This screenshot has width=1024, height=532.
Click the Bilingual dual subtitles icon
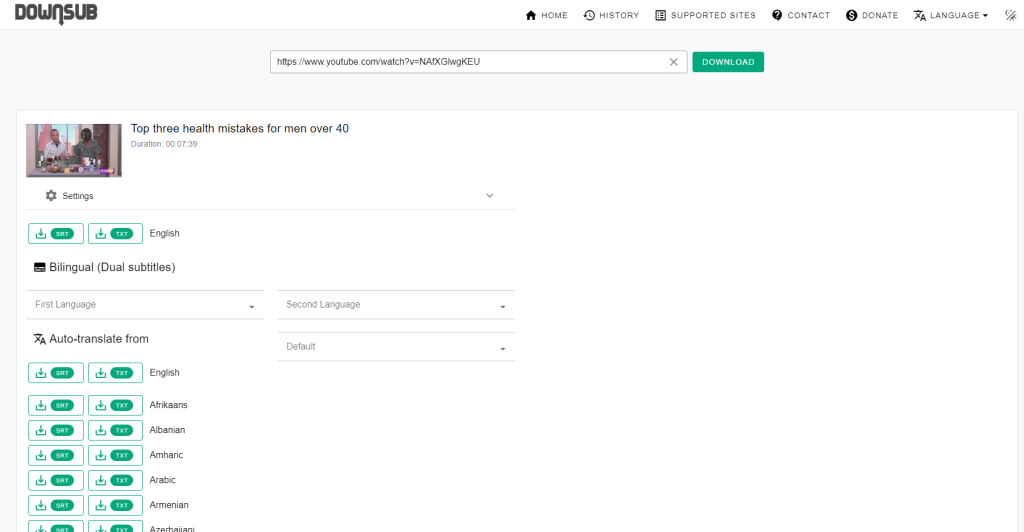point(40,268)
